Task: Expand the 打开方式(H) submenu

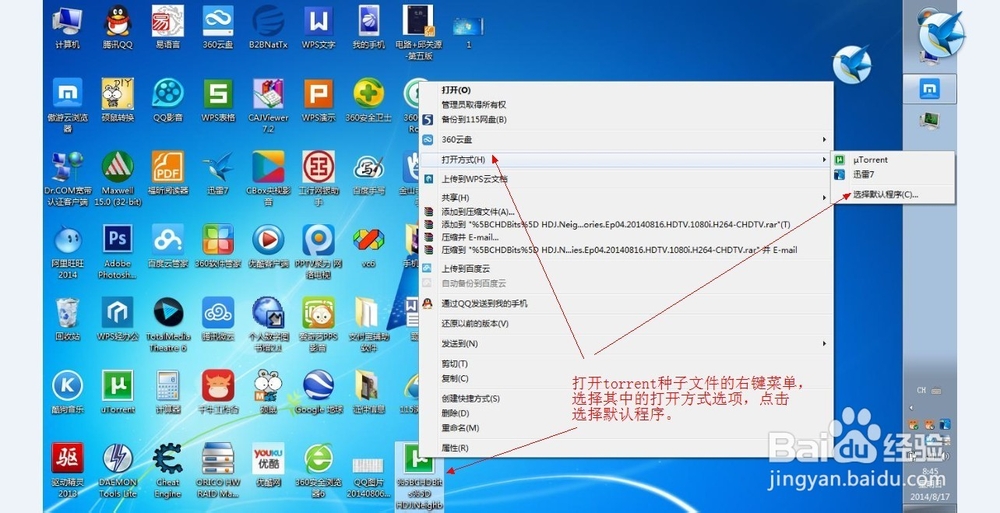Action: tap(626, 160)
